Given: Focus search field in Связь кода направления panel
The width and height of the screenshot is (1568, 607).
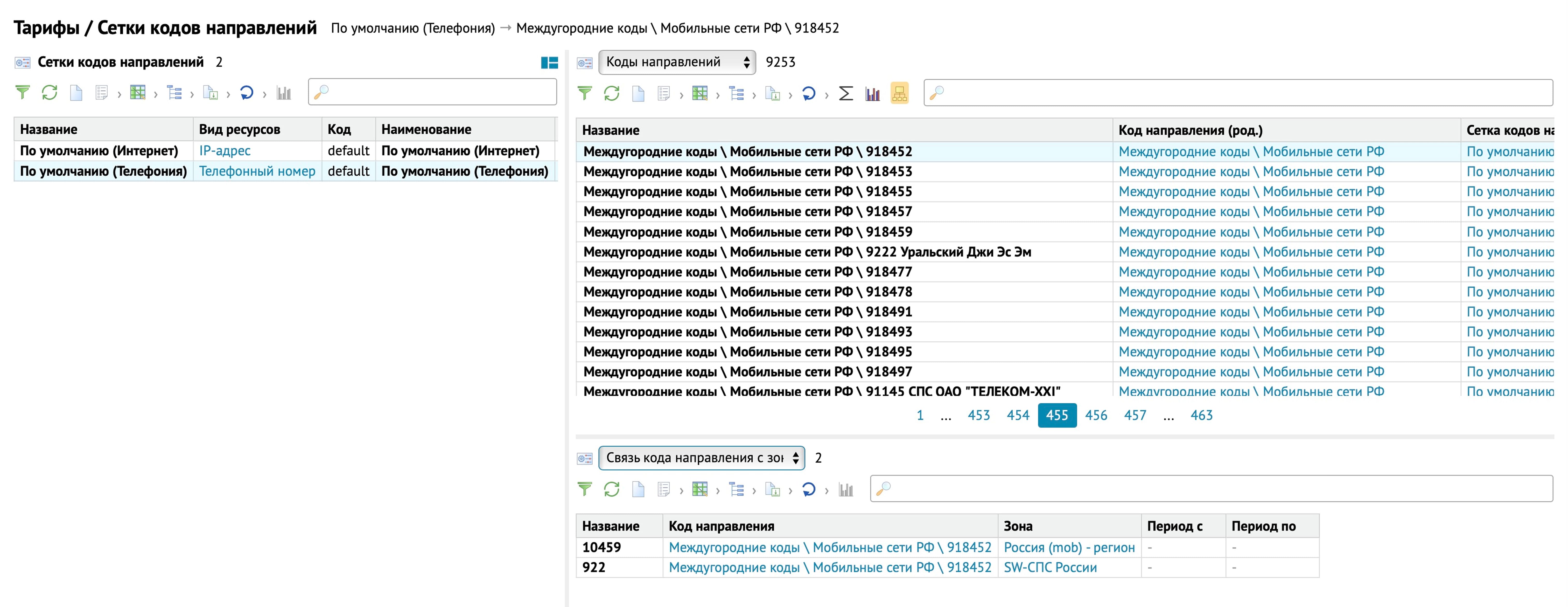Looking at the screenshot, I should coord(1211,488).
